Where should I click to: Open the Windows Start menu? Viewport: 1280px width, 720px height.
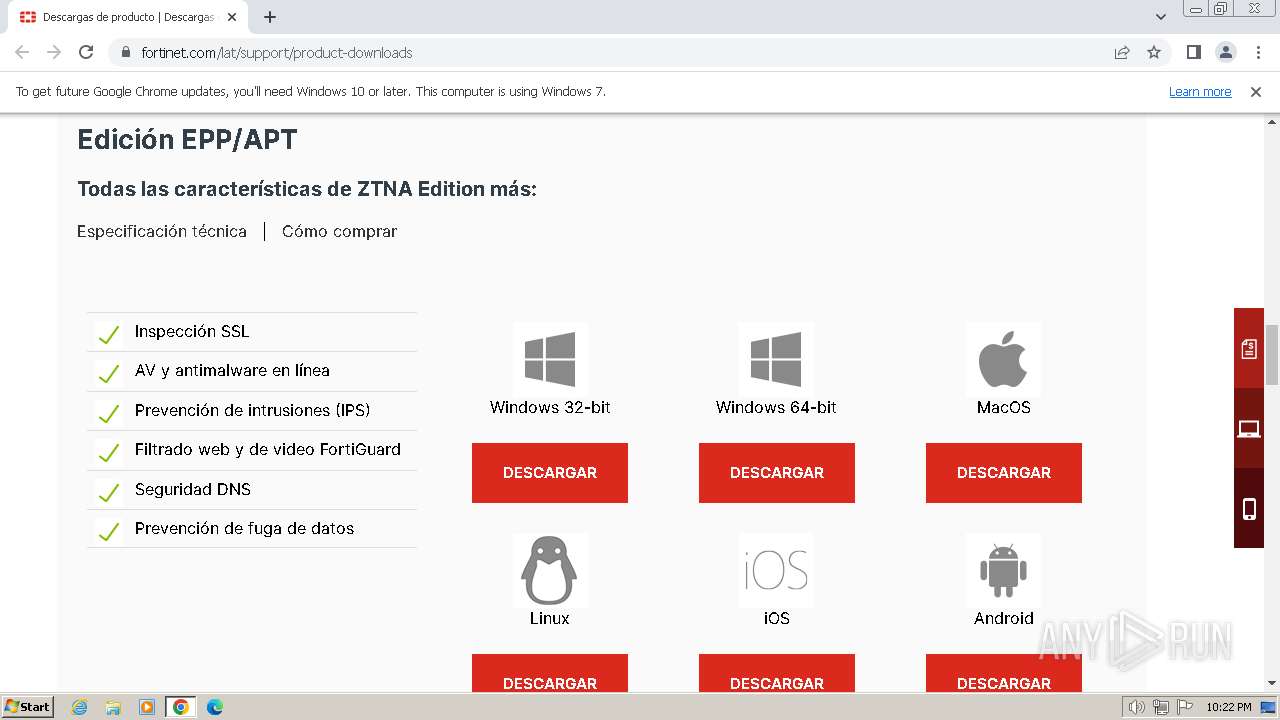point(27,706)
